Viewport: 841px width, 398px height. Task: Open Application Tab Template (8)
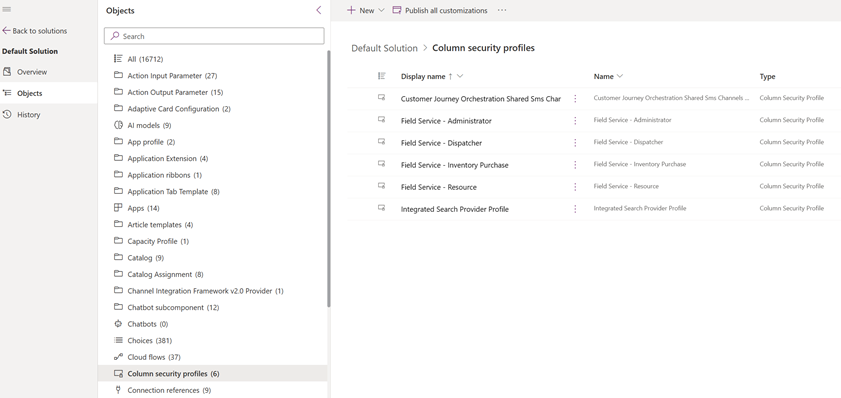coord(173,191)
